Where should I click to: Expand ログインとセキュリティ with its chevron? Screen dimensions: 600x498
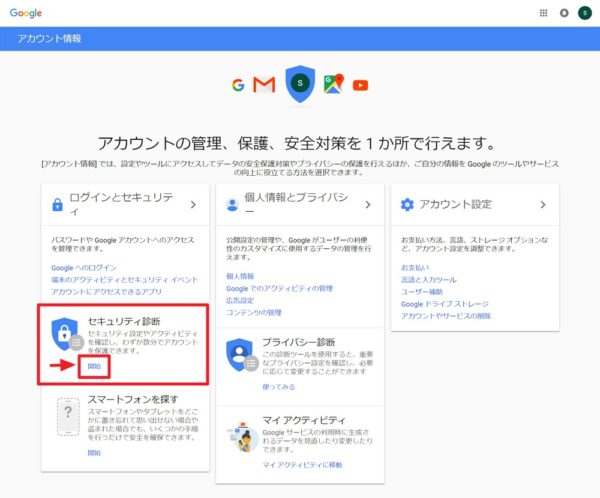pos(193,205)
